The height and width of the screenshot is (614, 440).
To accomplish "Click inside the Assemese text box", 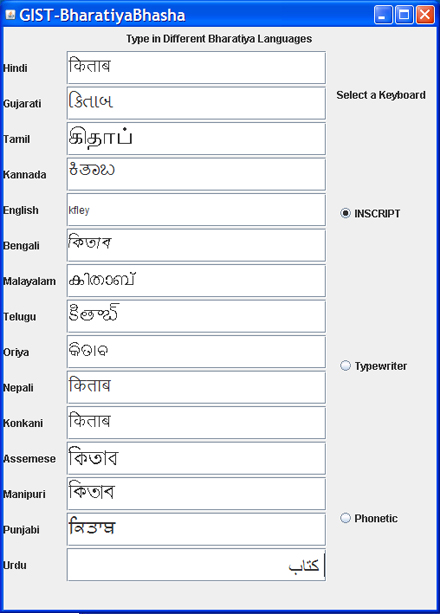I will [x=196, y=458].
